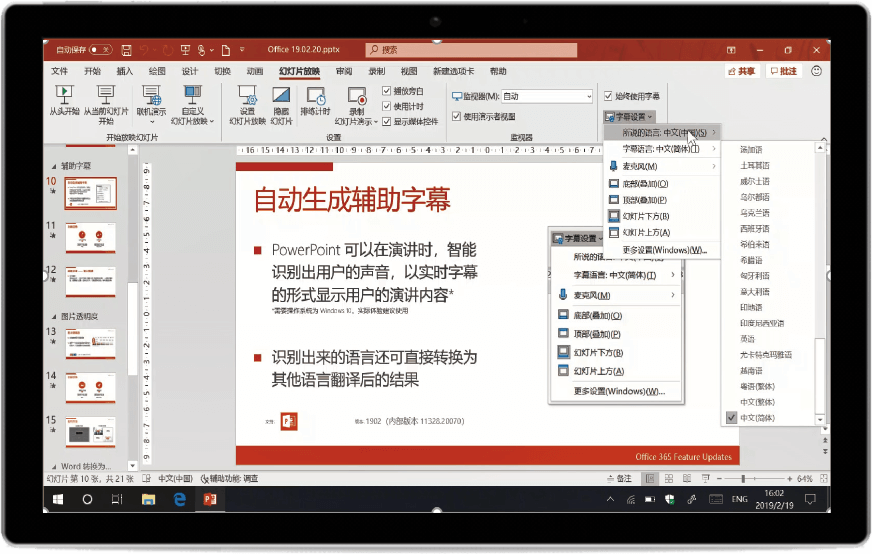Click the Cortana circle on taskbar
Viewport: 872px width, 554px height.
click(87, 499)
